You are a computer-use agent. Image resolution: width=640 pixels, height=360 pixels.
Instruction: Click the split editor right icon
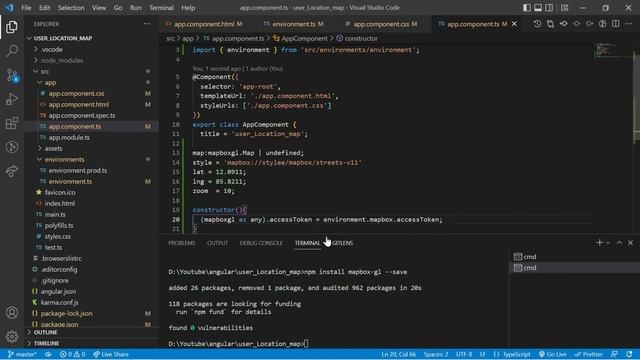coord(616,24)
